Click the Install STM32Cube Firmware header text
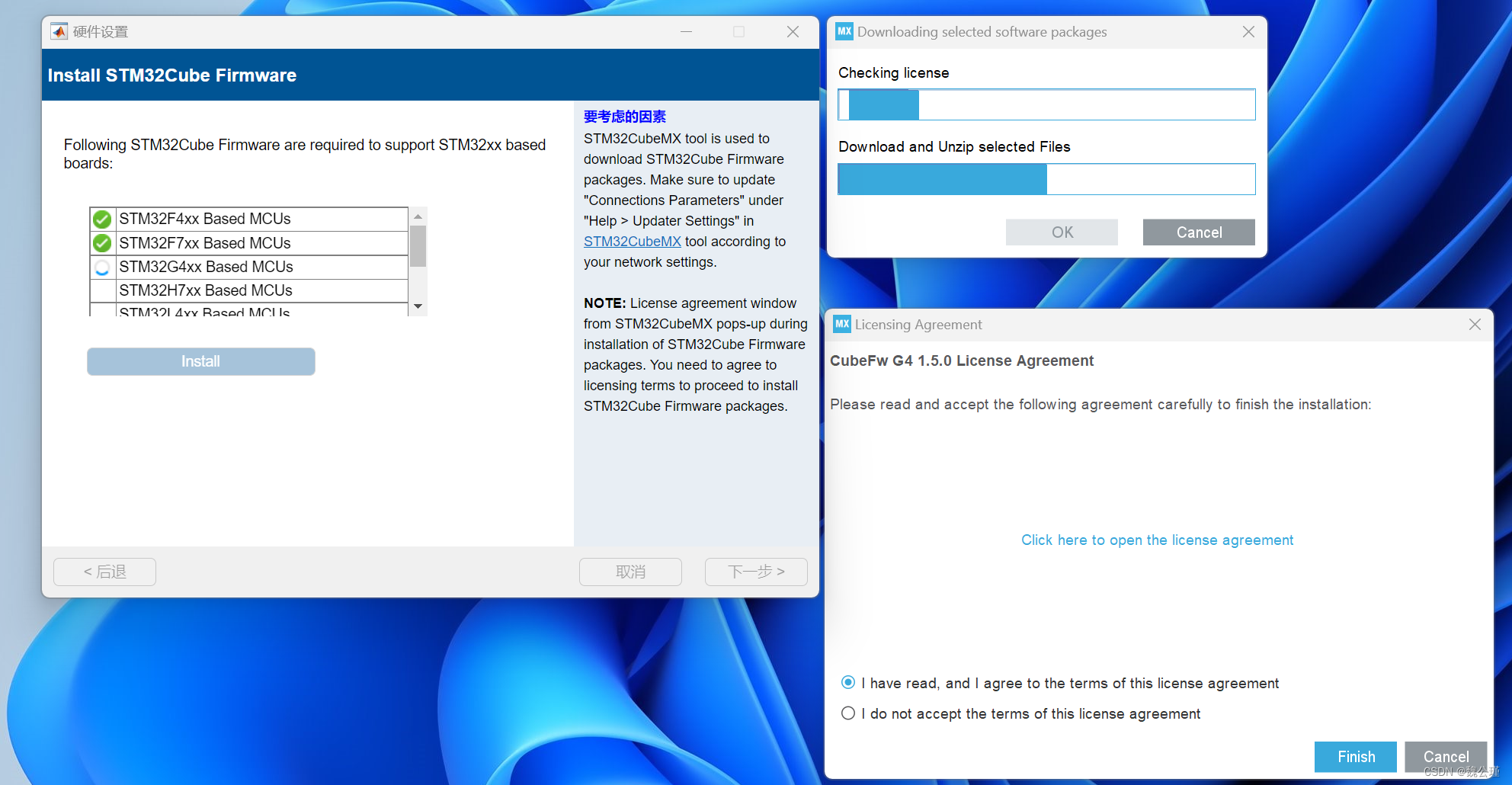The image size is (1512, 785). [172, 75]
